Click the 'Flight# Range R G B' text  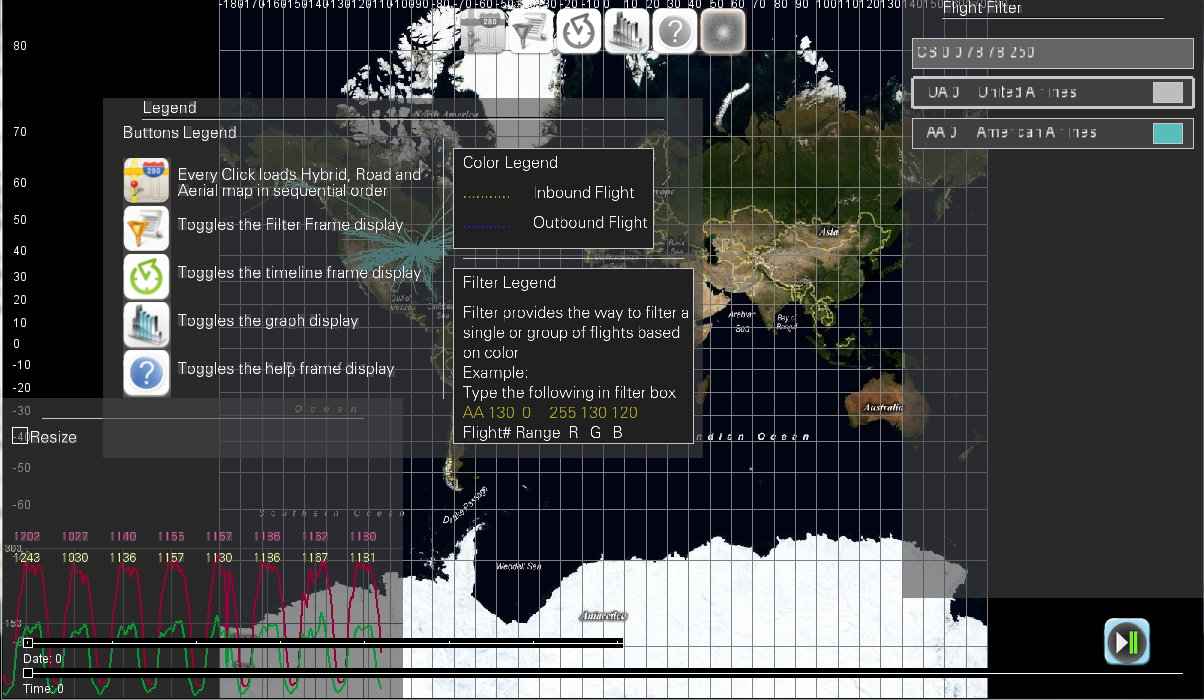[x=543, y=433]
